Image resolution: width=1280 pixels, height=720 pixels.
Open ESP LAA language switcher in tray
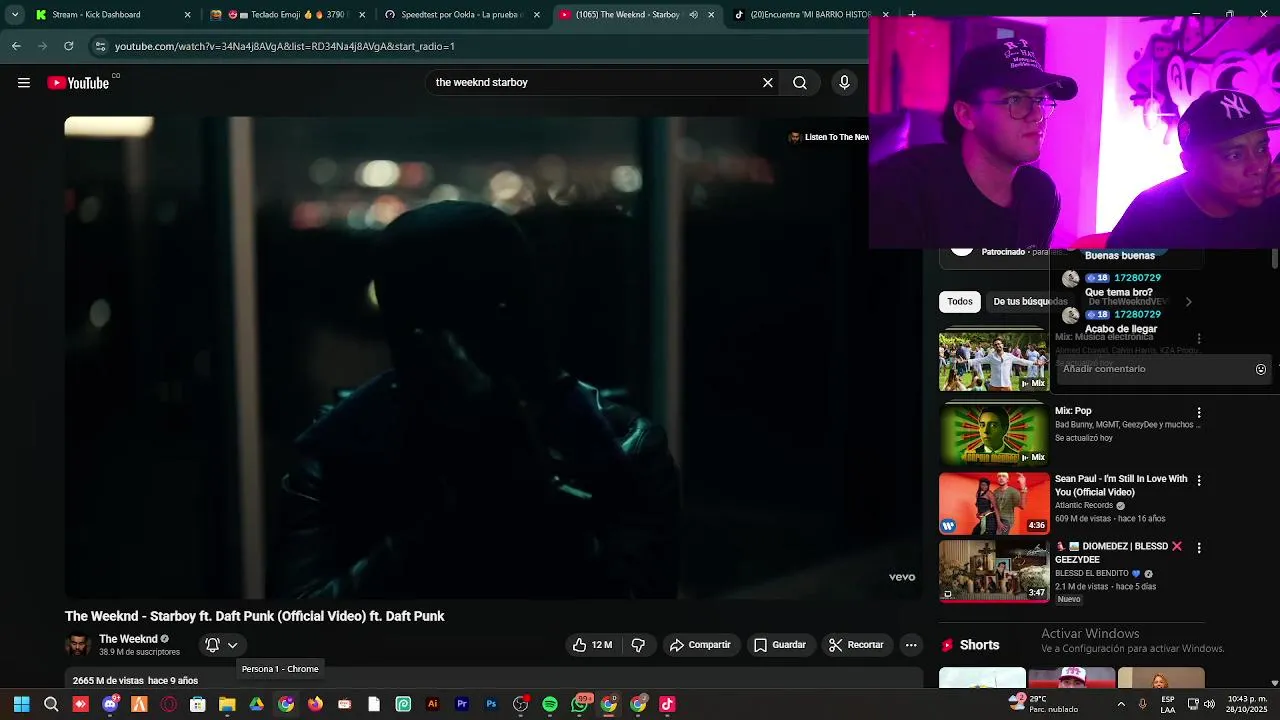1167,704
